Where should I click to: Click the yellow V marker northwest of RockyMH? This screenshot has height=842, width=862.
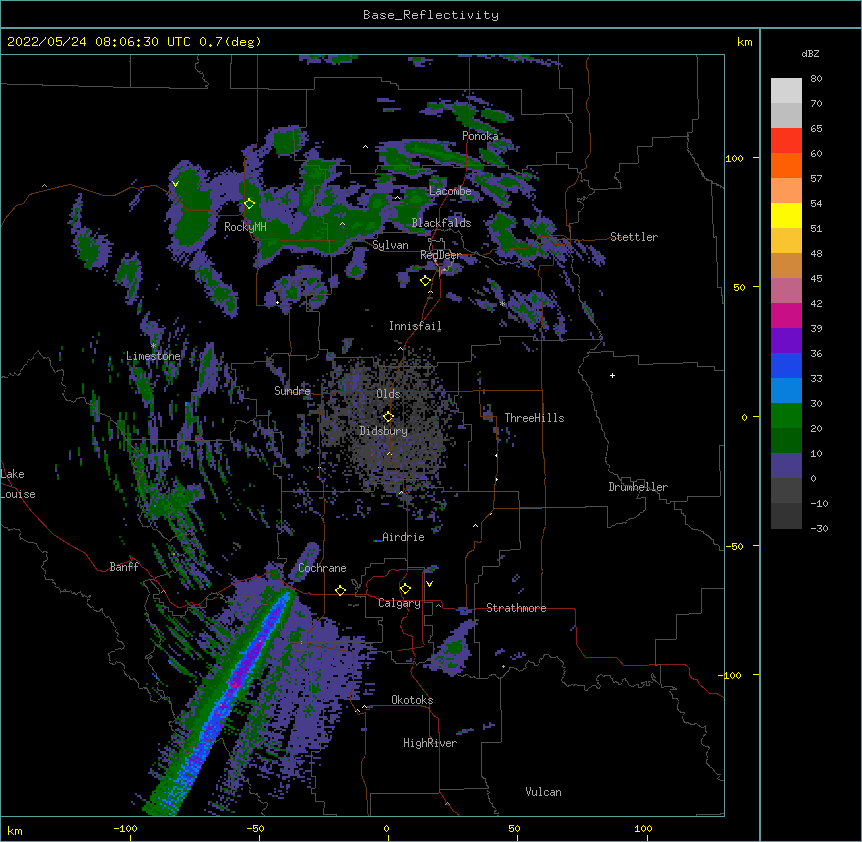coord(175,184)
